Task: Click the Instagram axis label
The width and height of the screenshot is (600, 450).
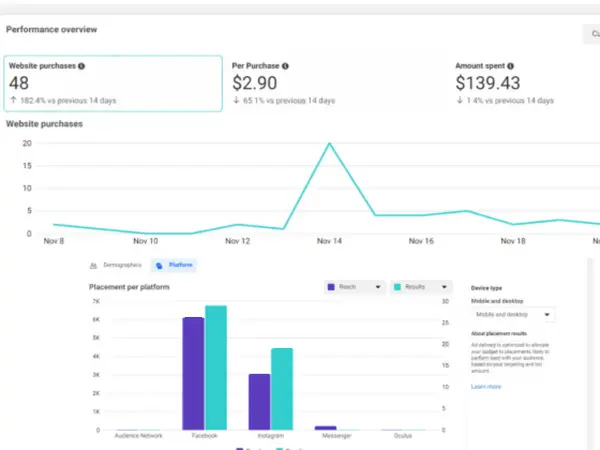Action: point(271,435)
